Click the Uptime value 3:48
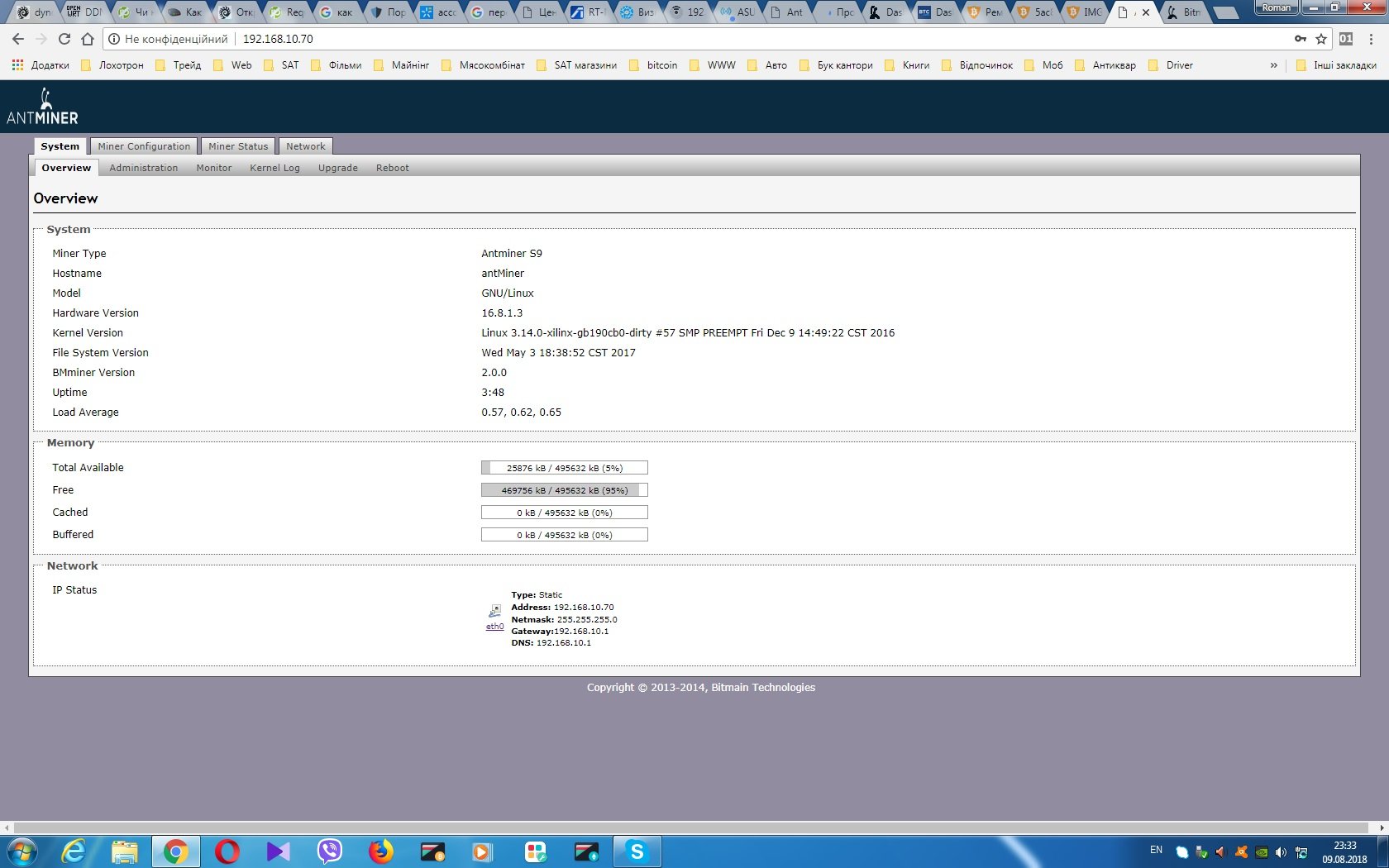 coord(493,393)
